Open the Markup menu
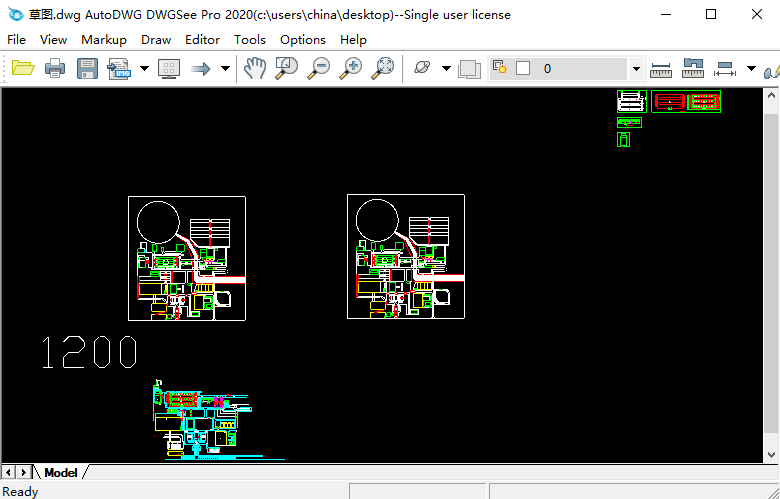 [103, 40]
